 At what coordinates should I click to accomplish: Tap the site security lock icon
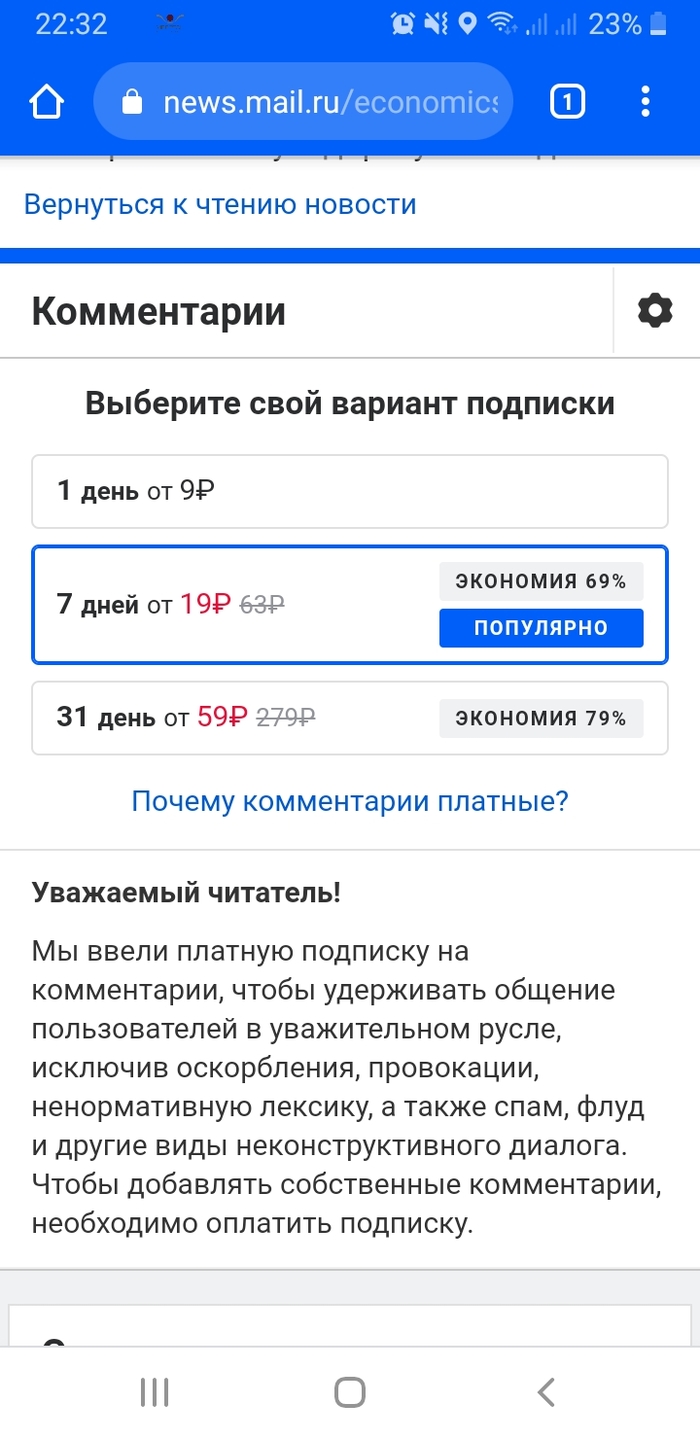coord(132,102)
